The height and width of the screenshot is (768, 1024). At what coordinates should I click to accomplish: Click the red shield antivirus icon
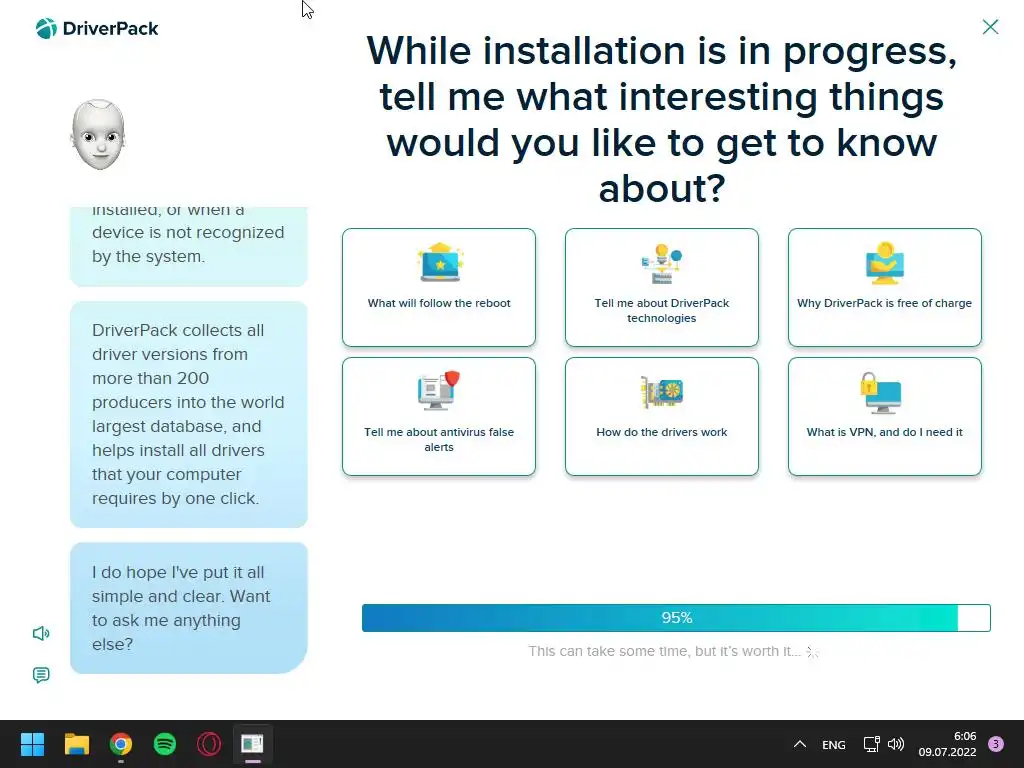439,391
